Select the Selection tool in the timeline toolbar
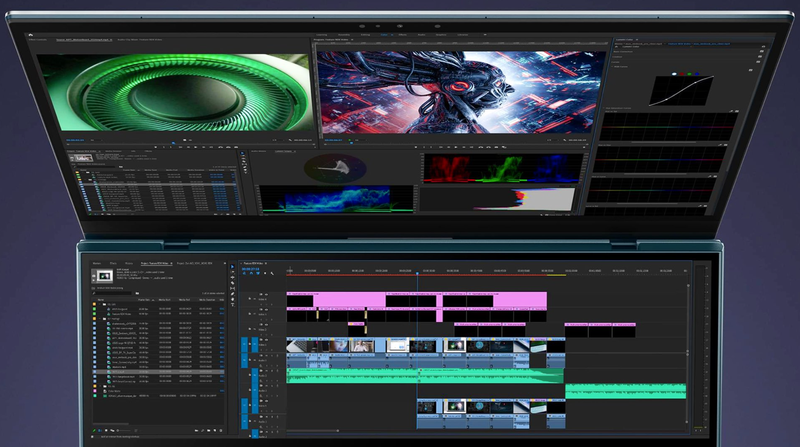This screenshot has width=800, height=447. click(x=232, y=266)
